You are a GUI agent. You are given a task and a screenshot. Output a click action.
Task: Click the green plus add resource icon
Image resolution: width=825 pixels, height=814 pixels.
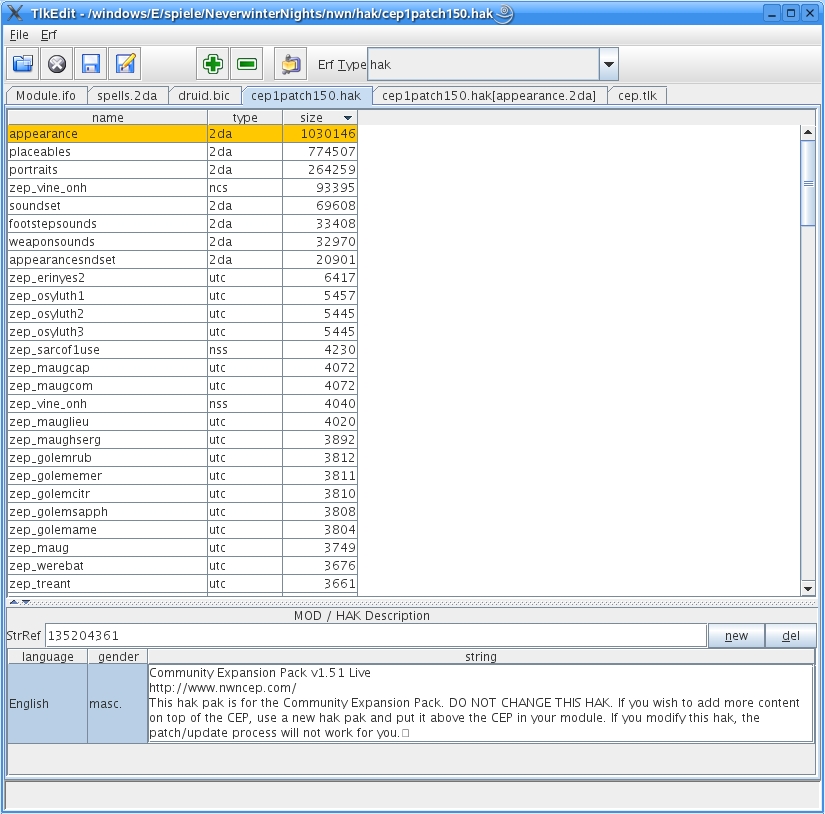click(212, 64)
